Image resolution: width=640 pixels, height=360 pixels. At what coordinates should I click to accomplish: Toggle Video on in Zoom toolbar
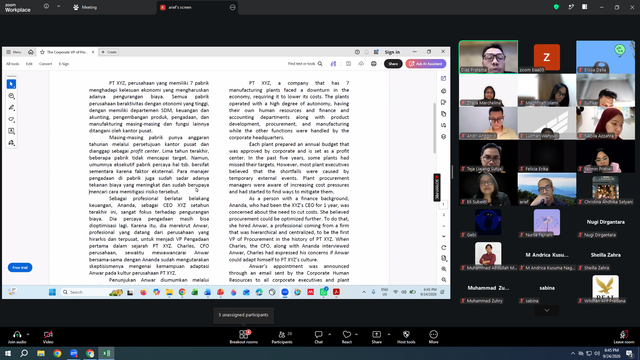point(48,337)
